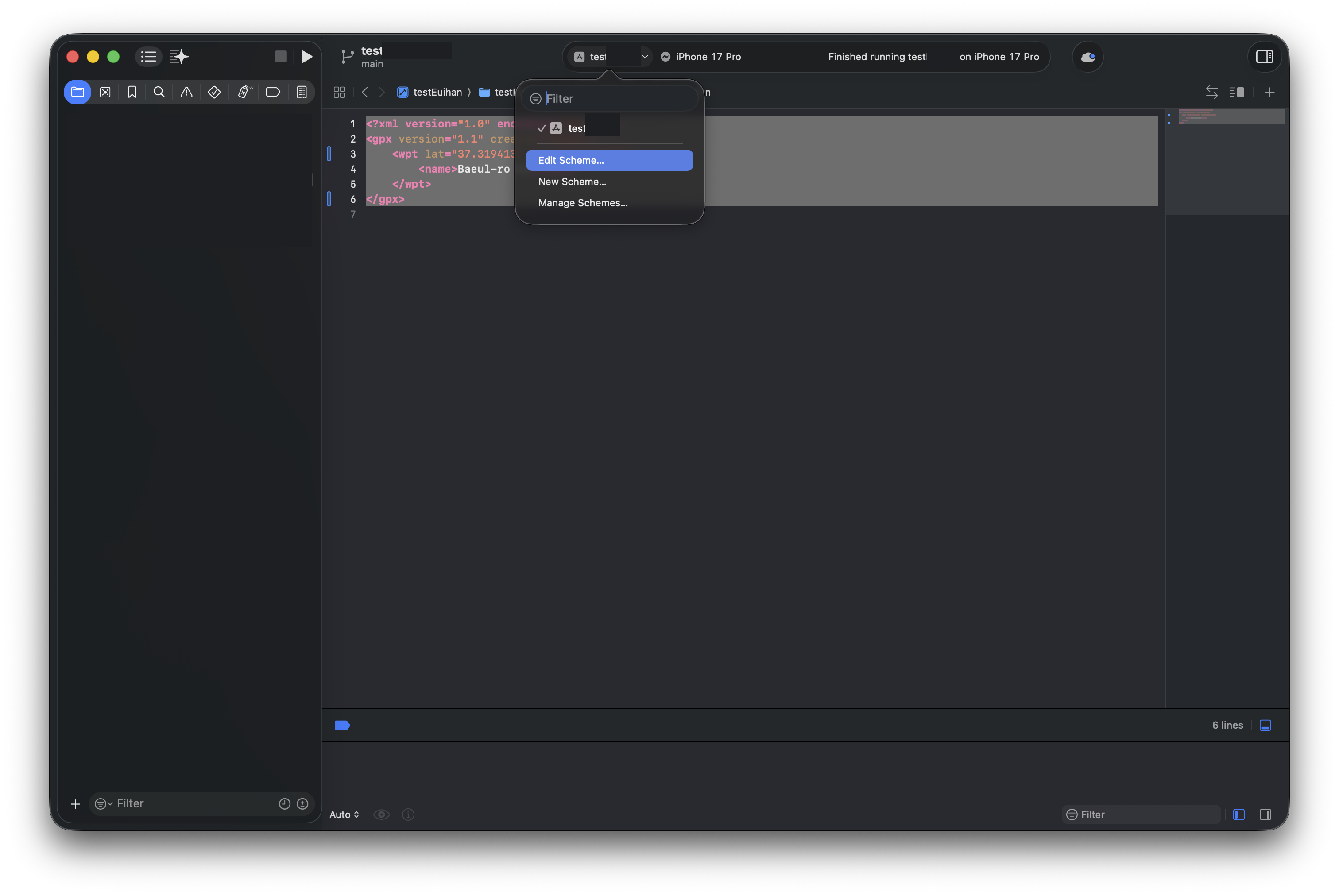Open the Report navigator
The height and width of the screenshot is (896, 1339).
pyautogui.click(x=302, y=92)
